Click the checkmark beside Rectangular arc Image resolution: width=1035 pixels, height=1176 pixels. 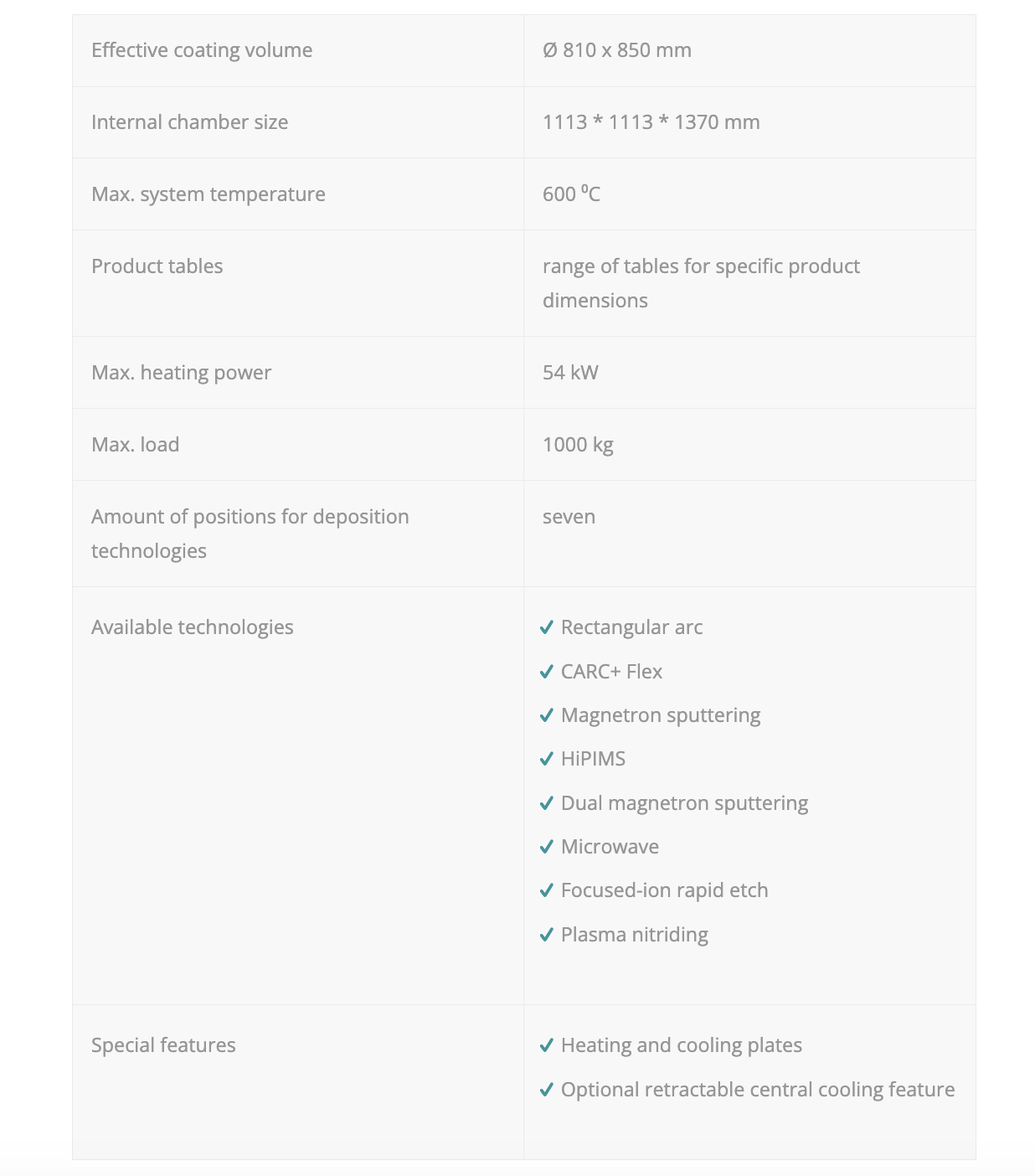click(x=547, y=627)
